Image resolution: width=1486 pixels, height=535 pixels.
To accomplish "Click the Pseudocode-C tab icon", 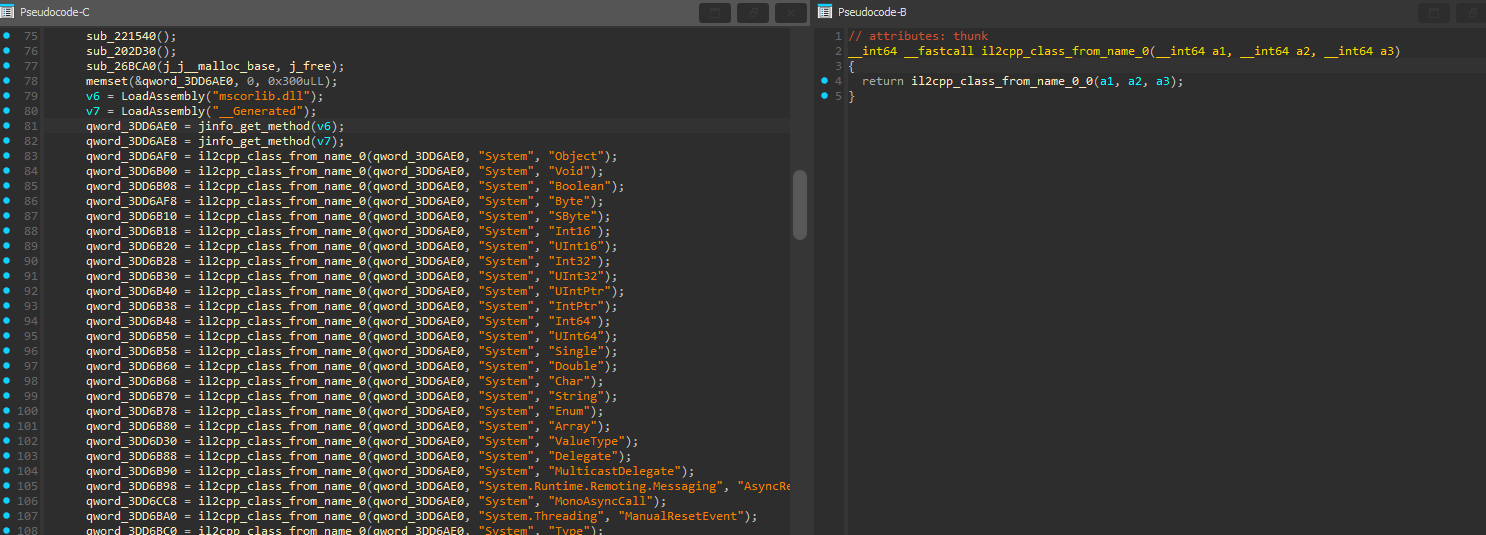I will (x=8, y=12).
